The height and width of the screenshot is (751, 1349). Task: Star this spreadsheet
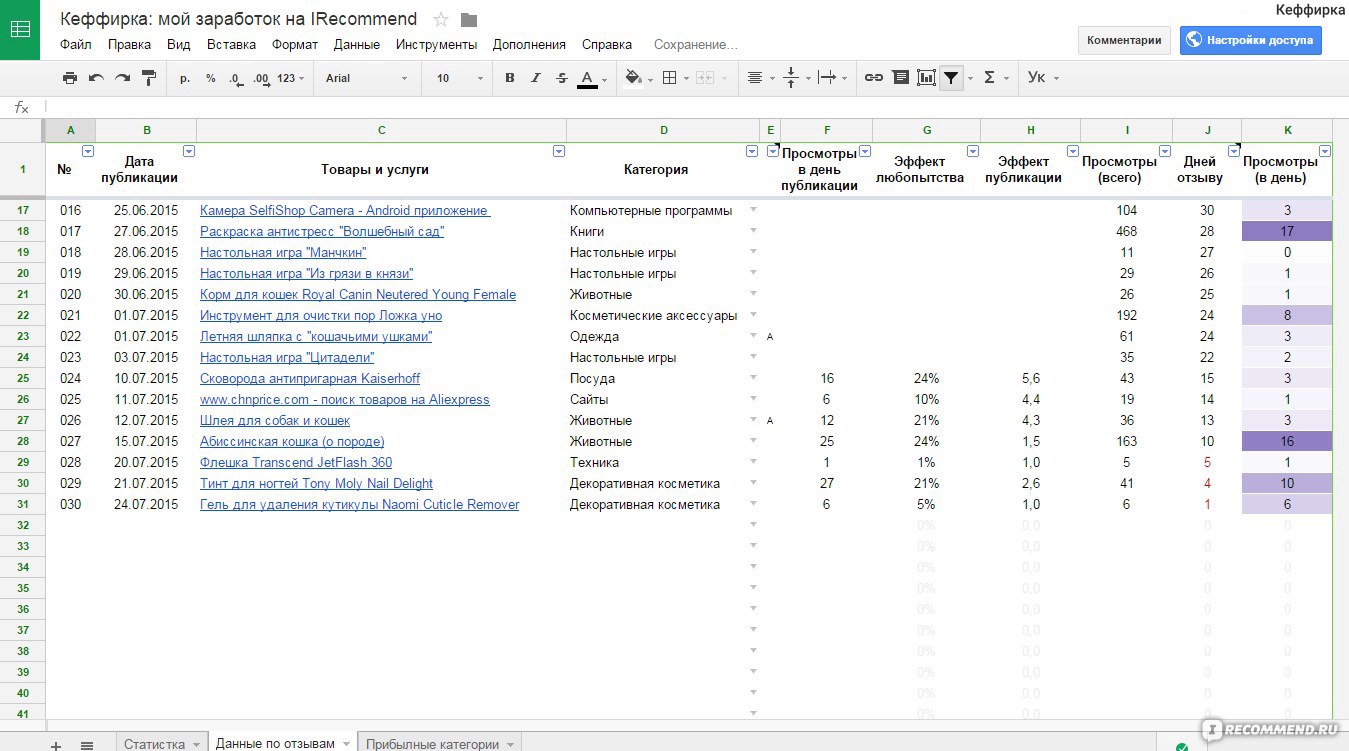click(x=441, y=20)
